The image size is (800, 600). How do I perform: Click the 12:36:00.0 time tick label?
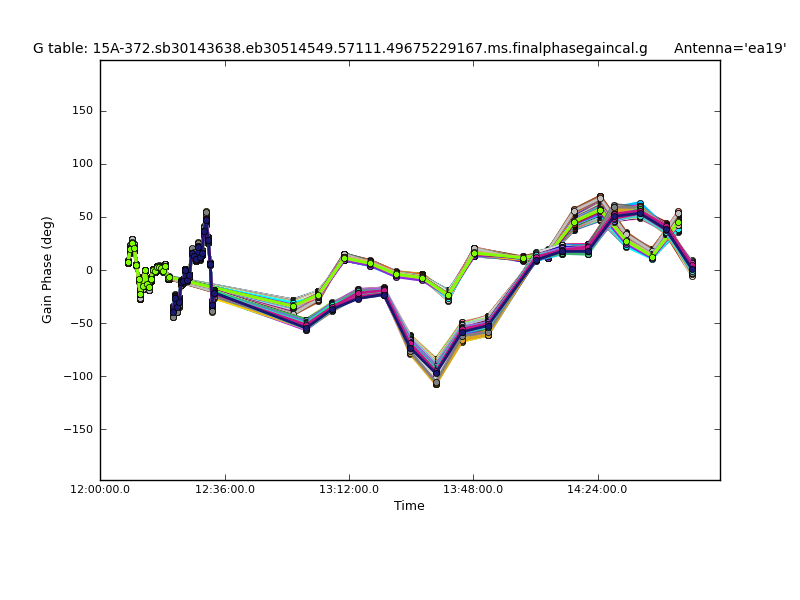[x=224, y=490]
